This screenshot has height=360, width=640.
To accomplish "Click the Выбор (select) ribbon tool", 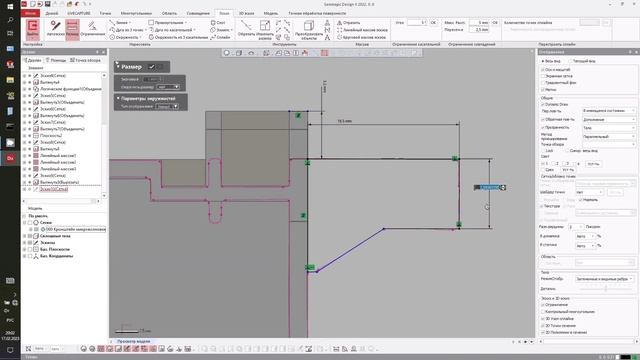I will point(33,29).
